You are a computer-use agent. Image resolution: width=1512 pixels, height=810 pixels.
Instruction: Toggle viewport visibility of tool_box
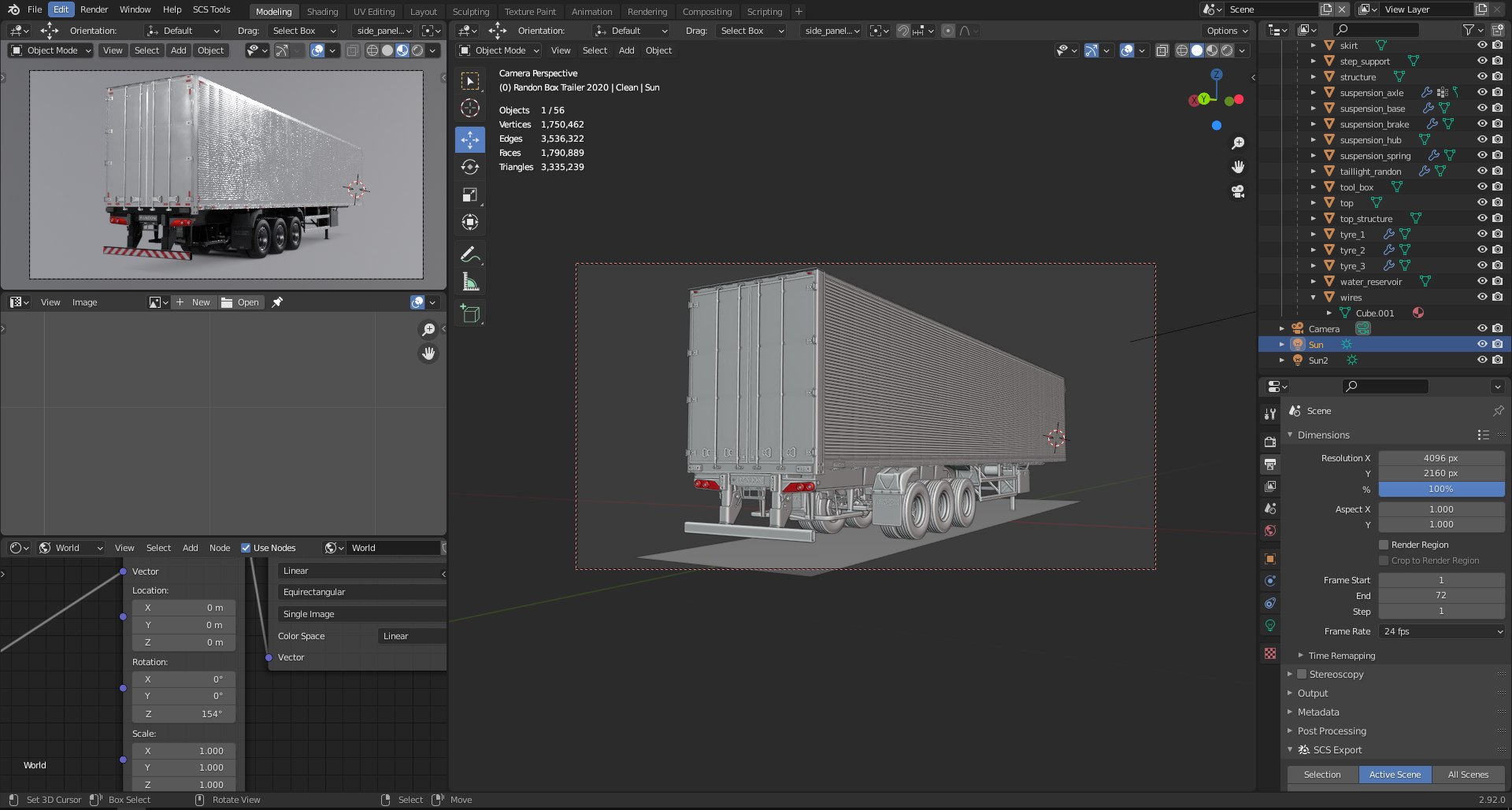1482,187
